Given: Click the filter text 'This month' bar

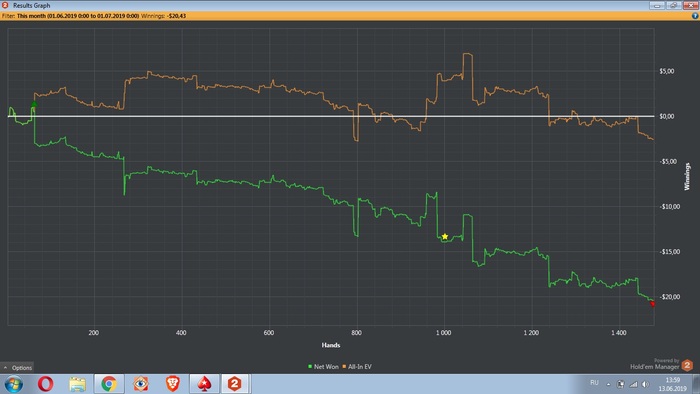Looking at the screenshot, I should pyautogui.click(x=78, y=16).
